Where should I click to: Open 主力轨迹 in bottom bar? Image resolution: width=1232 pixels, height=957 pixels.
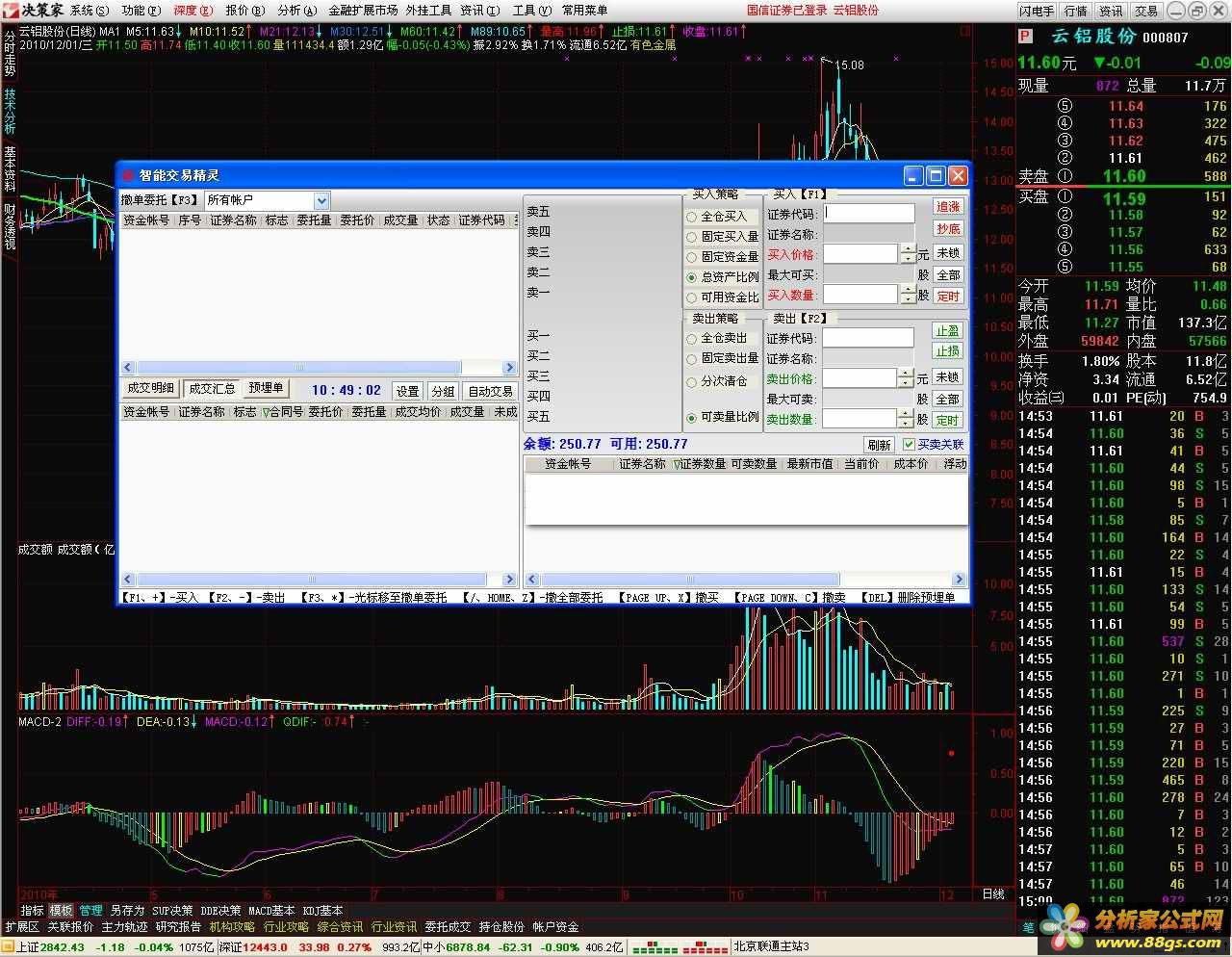125,926
